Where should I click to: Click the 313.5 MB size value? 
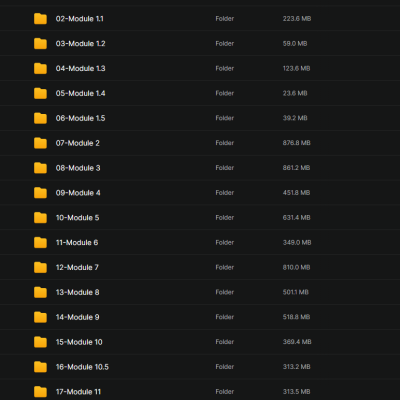297,392
